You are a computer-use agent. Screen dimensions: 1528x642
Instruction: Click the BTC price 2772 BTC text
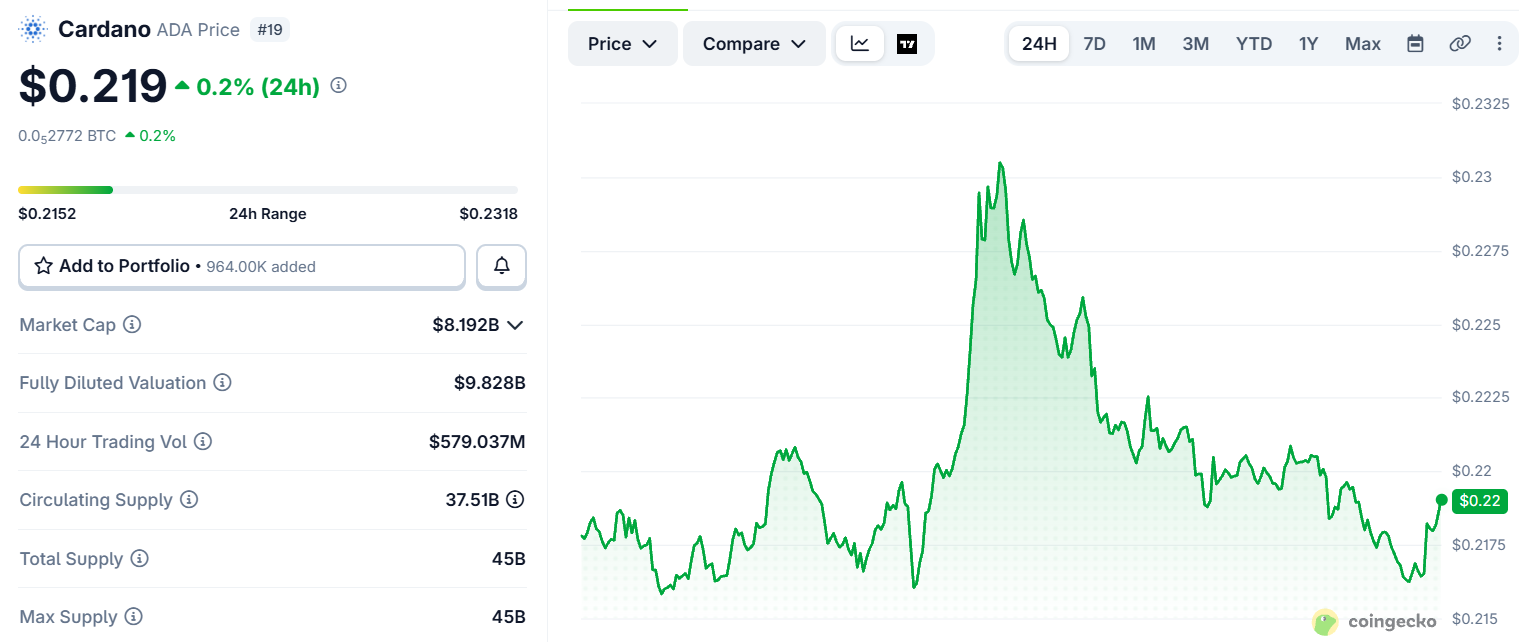click(x=67, y=136)
